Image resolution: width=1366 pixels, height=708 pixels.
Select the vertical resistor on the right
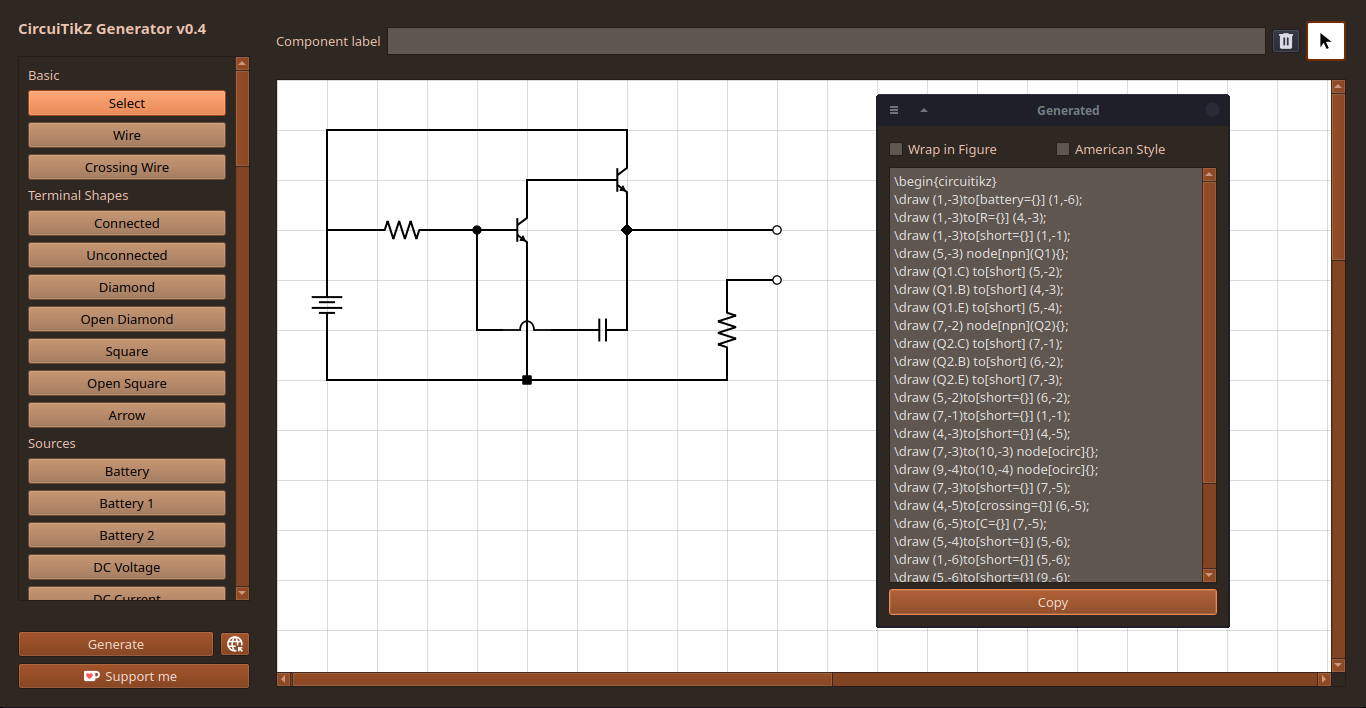click(x=727, y=330)
